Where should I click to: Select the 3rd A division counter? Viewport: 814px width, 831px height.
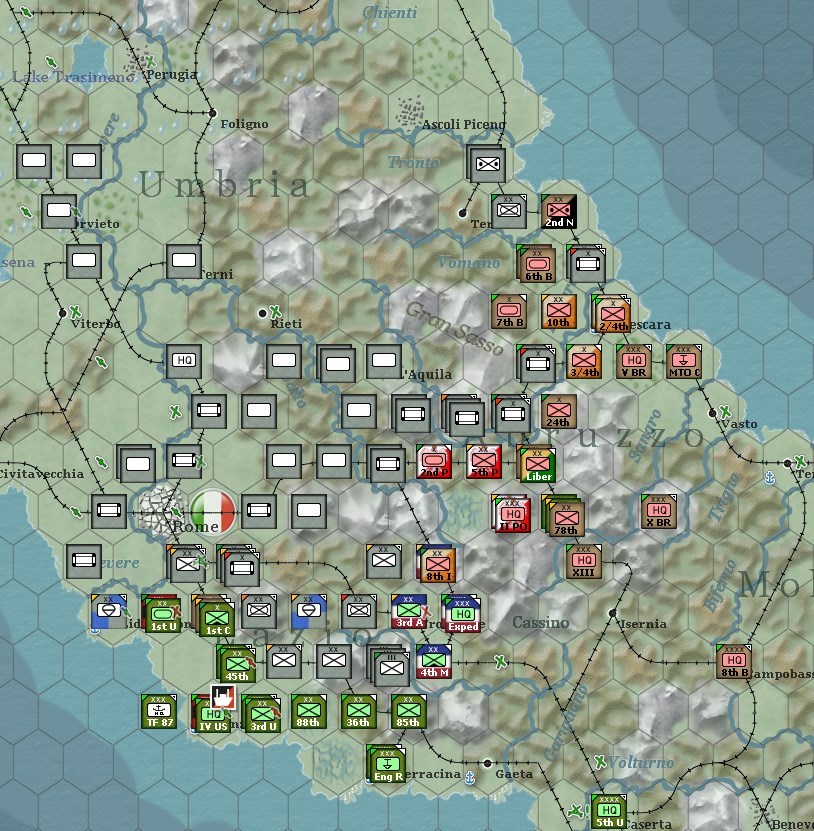point(409,611)
